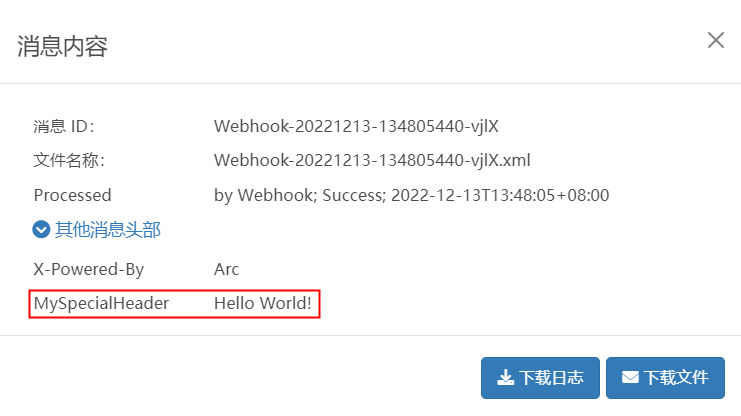Click the 下载日志 button text label
This screenshot has width=741, height=416.
(x=551, y=378)
